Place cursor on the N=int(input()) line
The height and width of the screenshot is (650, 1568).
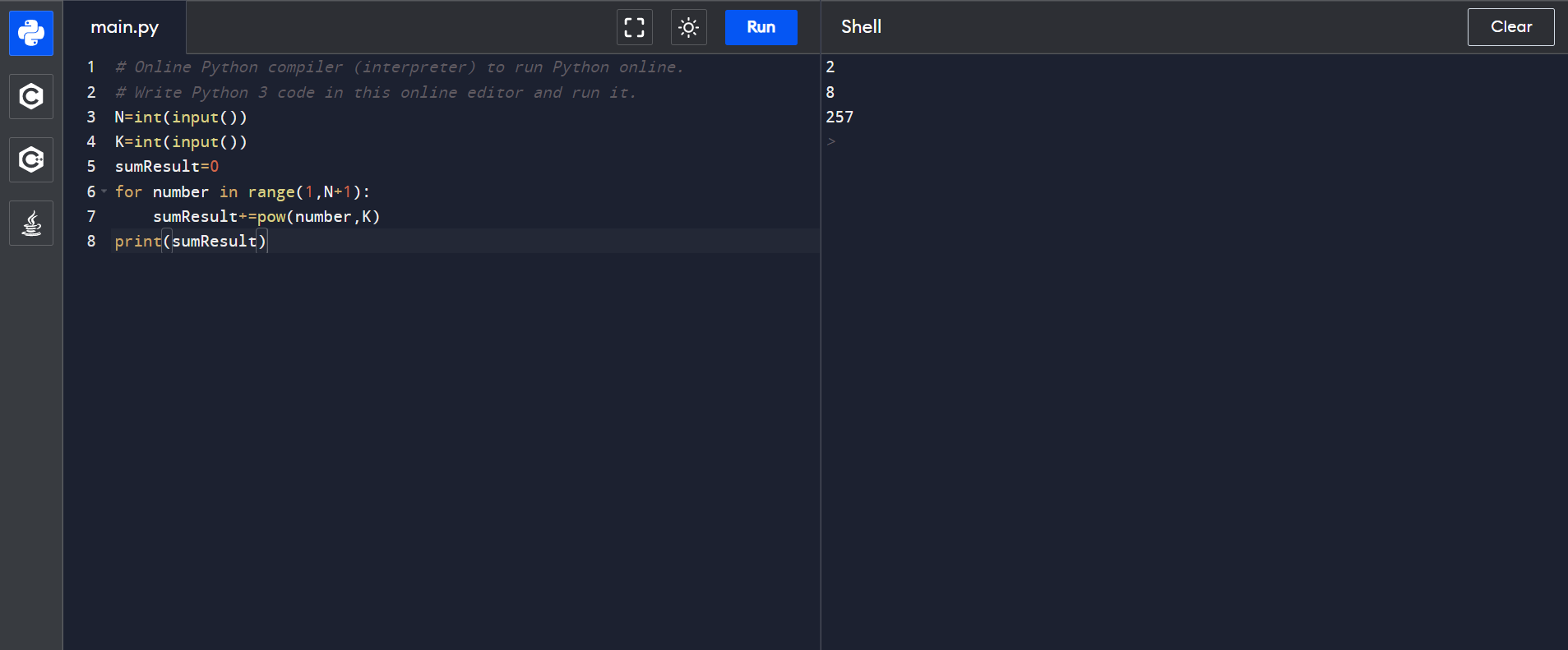[x=181, y=118]
